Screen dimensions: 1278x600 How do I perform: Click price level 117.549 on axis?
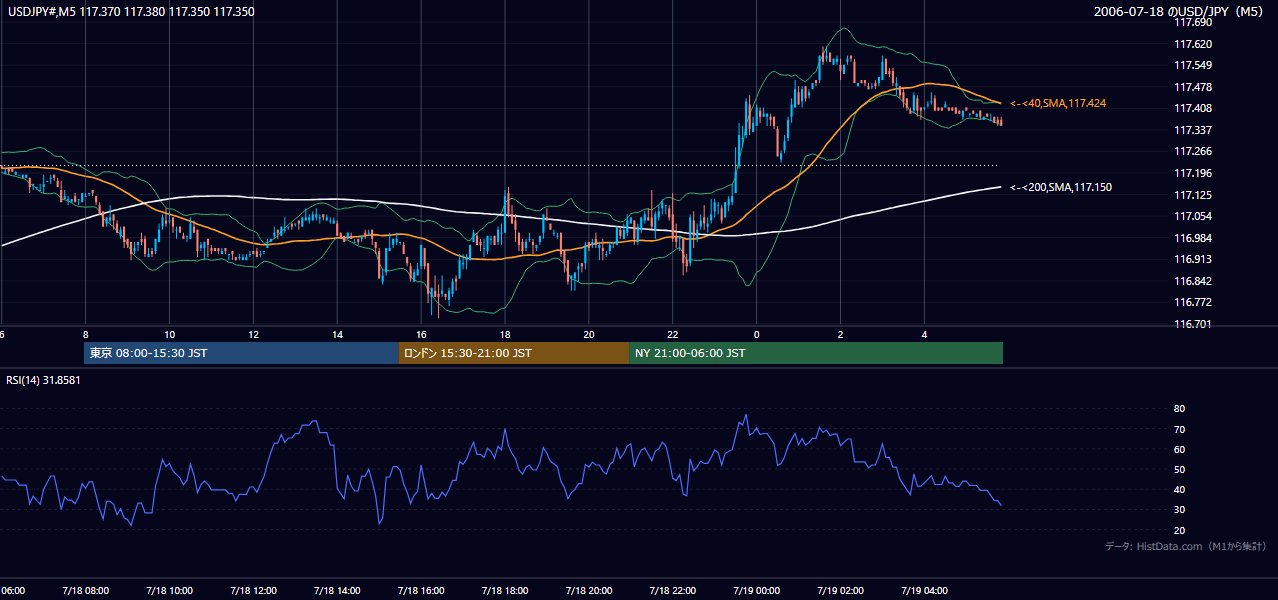click(1192, 66)
